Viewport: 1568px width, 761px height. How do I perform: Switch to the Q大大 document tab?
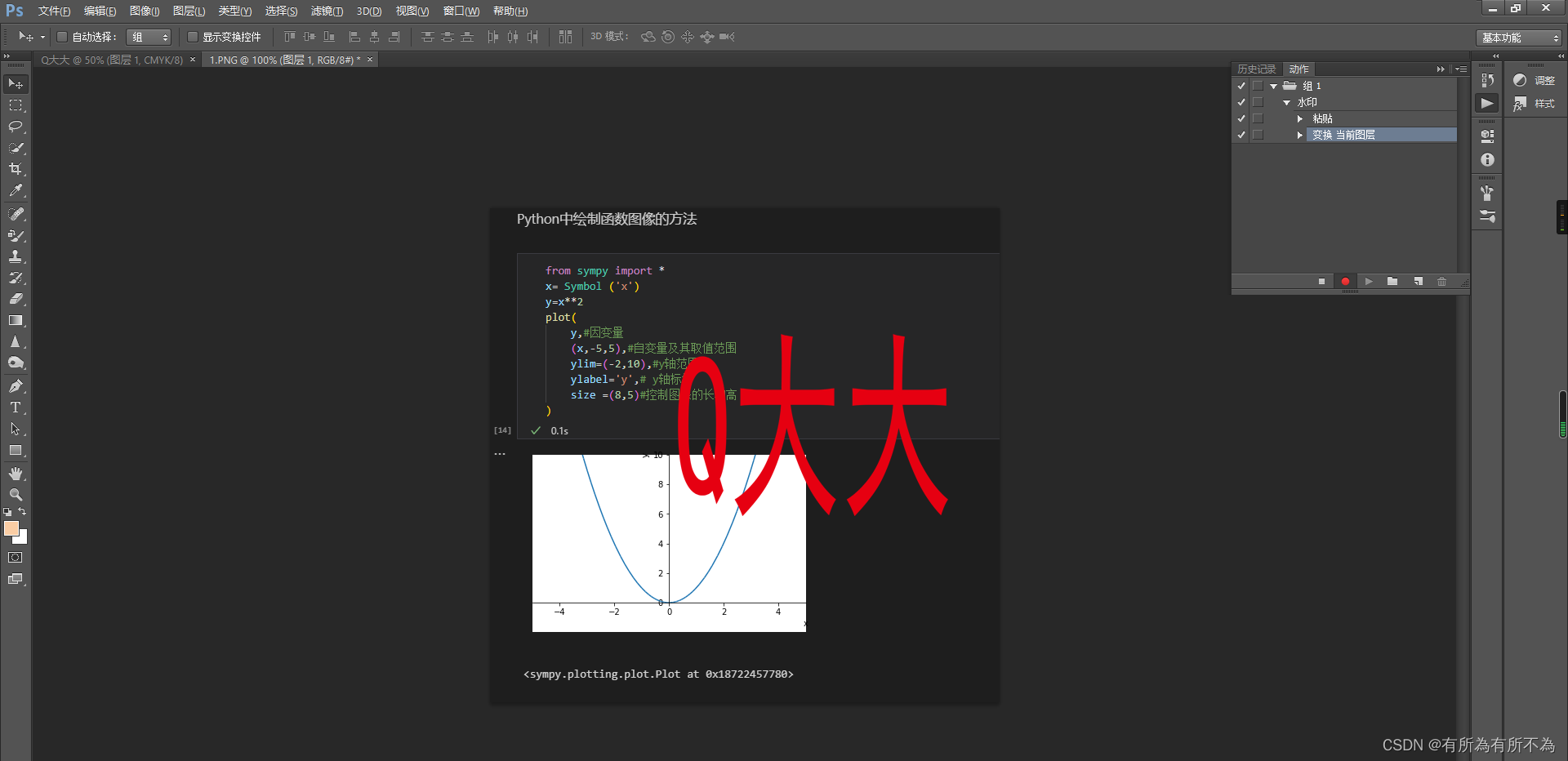pyautogui.click(x=112, y=60)
